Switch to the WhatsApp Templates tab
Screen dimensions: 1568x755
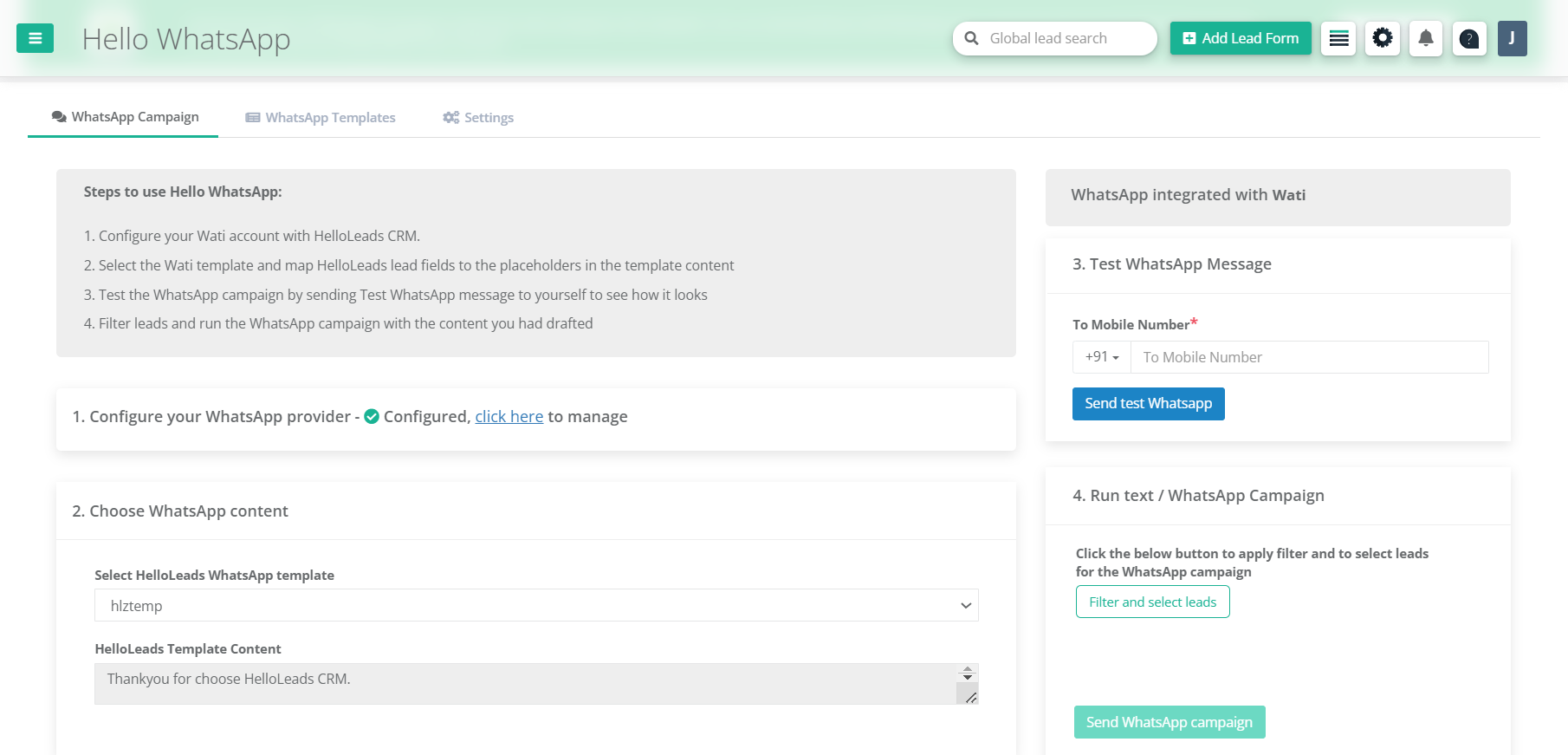click(321, 117)
